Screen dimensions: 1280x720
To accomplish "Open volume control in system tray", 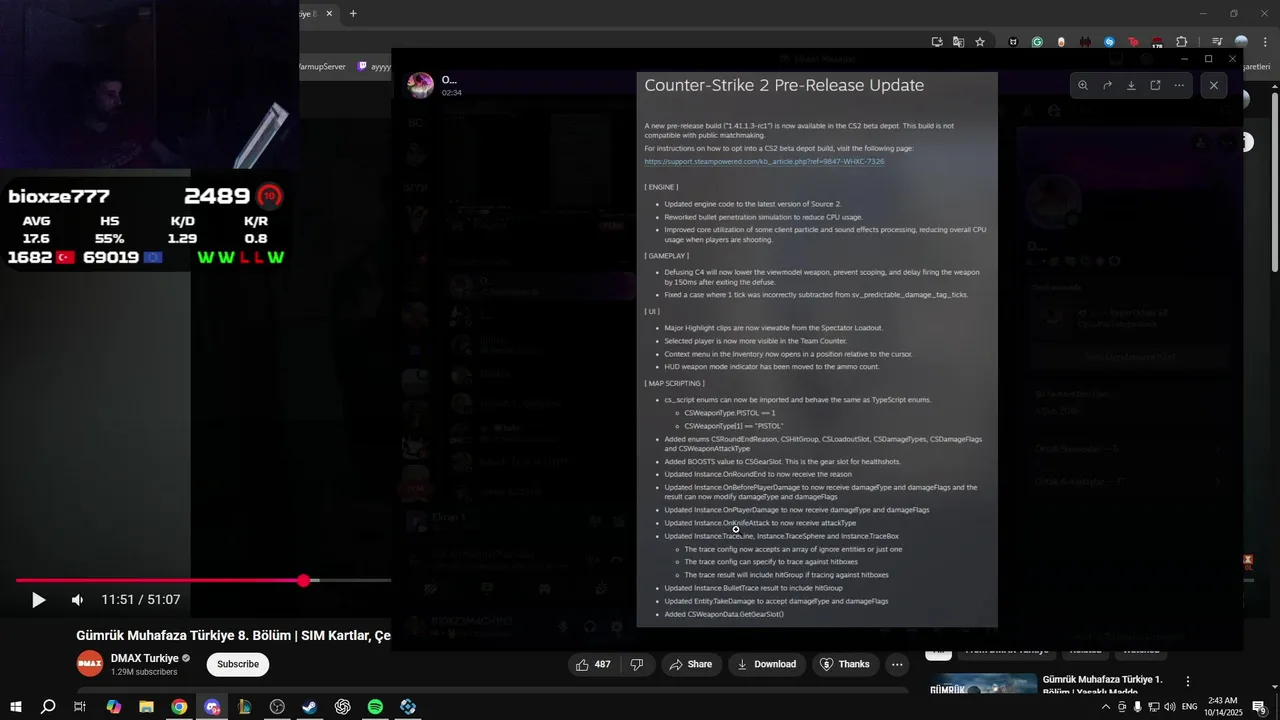I will point(1170,707).
